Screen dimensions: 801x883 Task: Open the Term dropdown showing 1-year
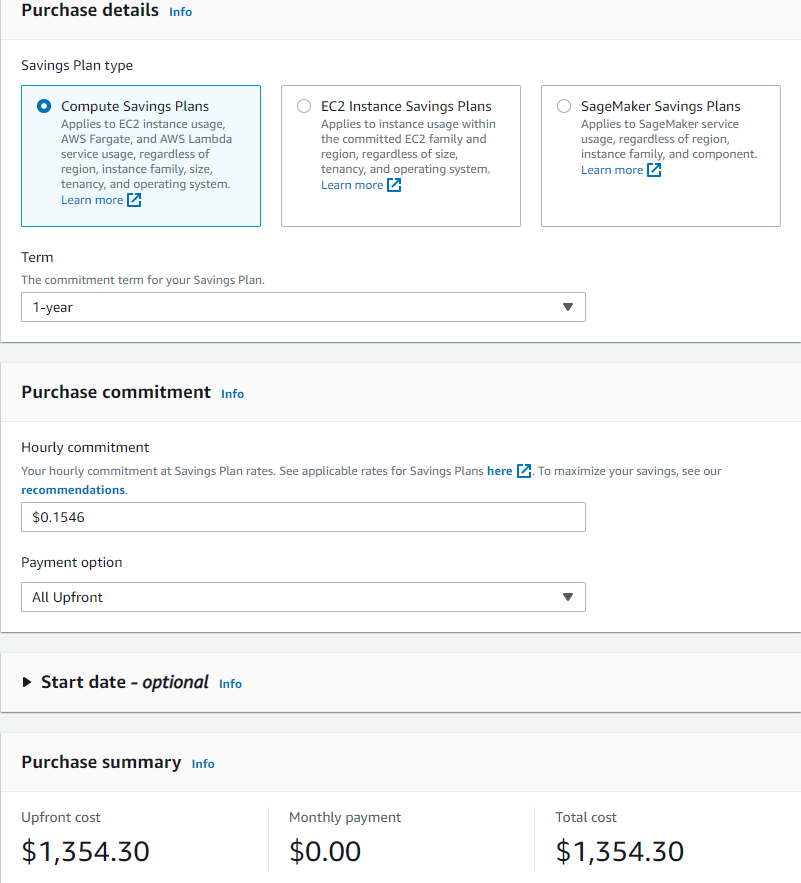pos(303,307)
